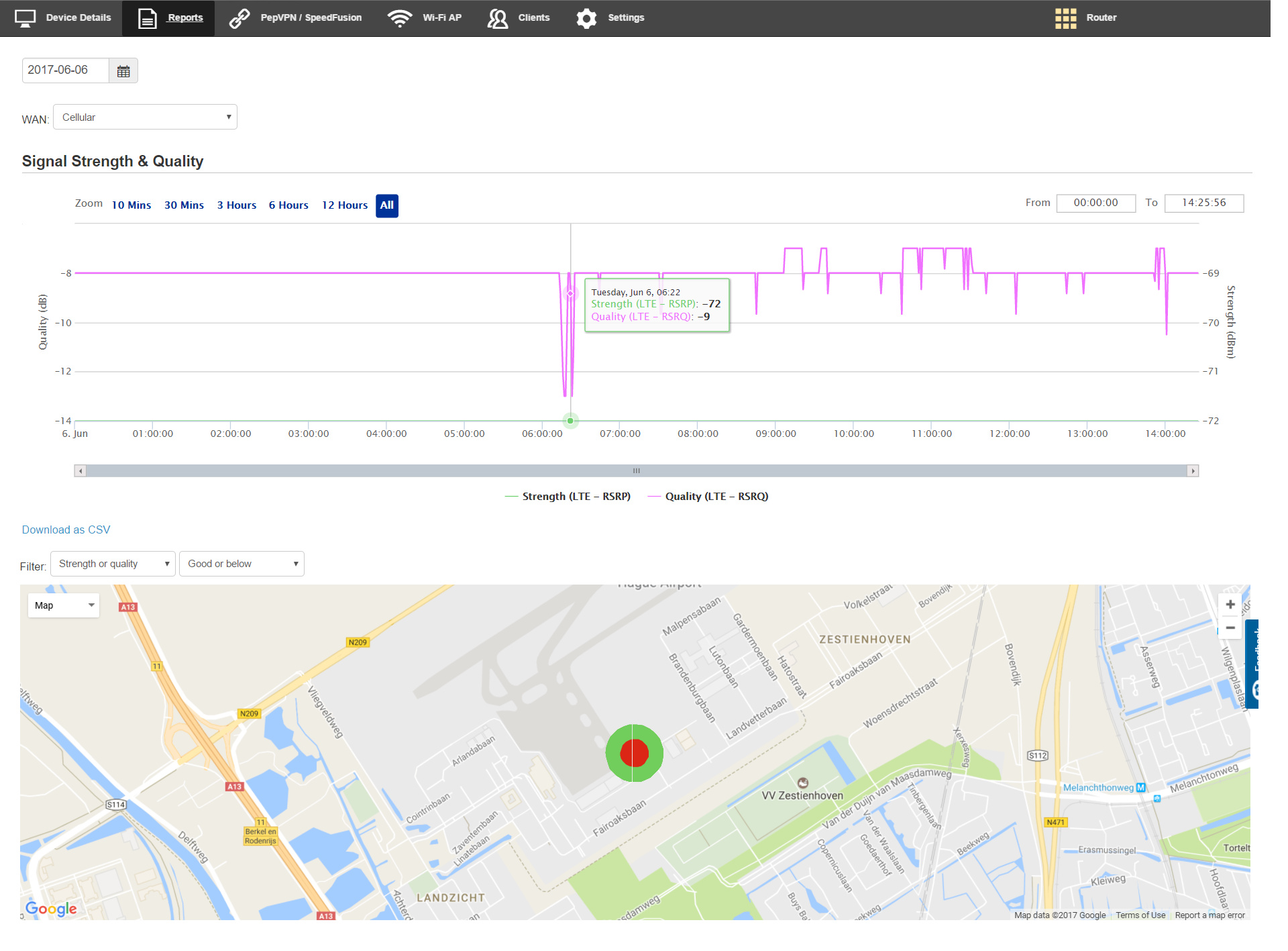The width and height of the screenshot is (1288, 951).
Task: Set chart zoom to 12 Hours
Action: point(345,205)
